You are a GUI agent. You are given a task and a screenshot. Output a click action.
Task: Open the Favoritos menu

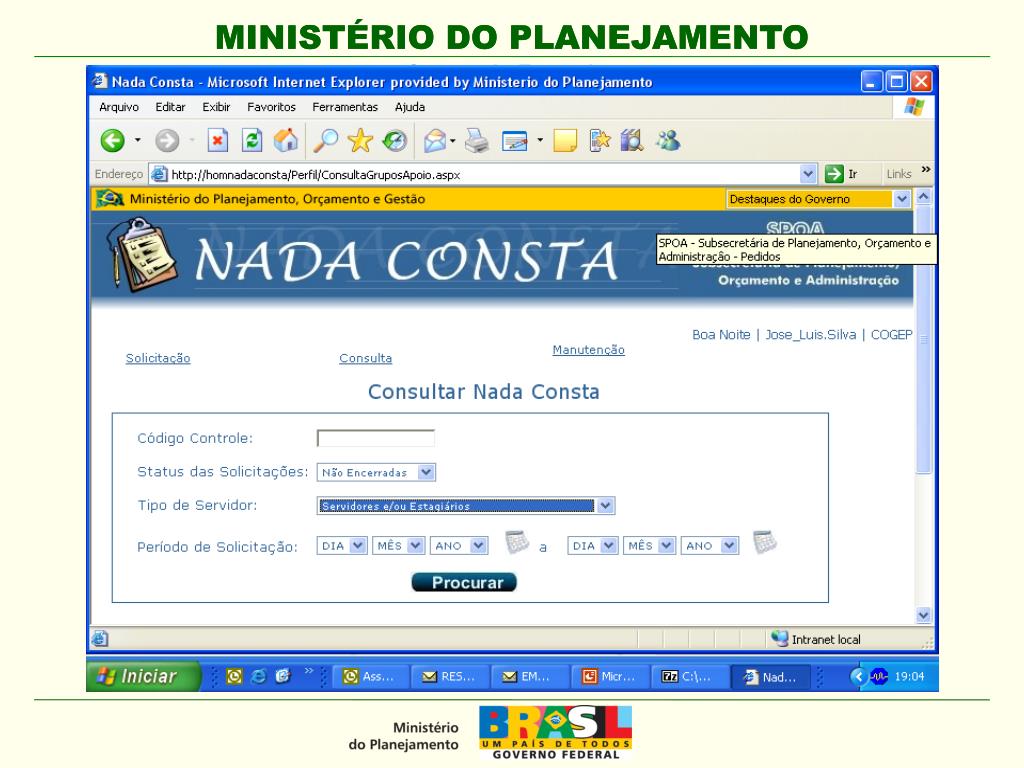pos(271,107)
